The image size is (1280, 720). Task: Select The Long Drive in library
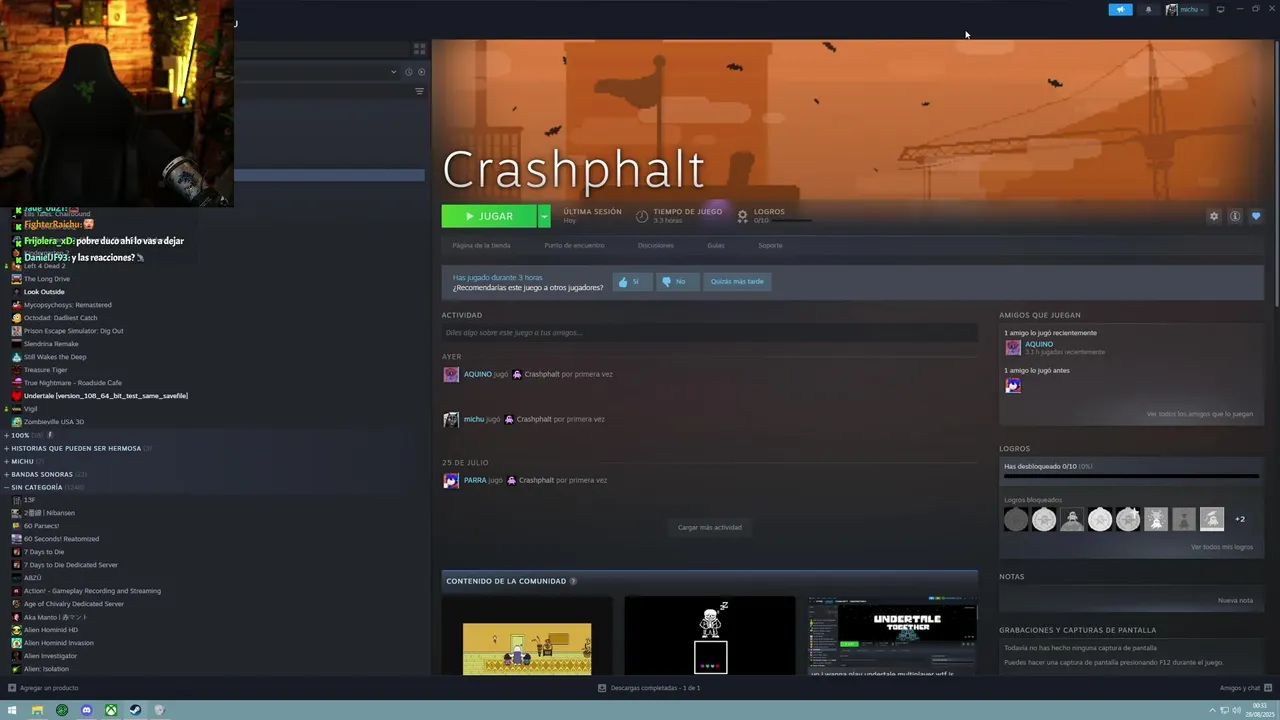pos(47,279)
